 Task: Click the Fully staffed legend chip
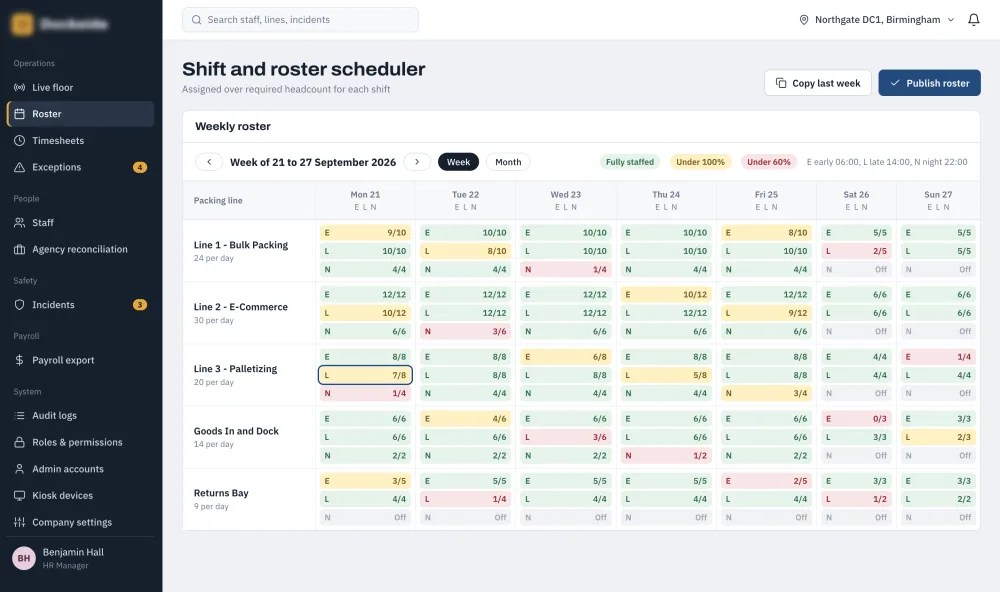point(629,162)
